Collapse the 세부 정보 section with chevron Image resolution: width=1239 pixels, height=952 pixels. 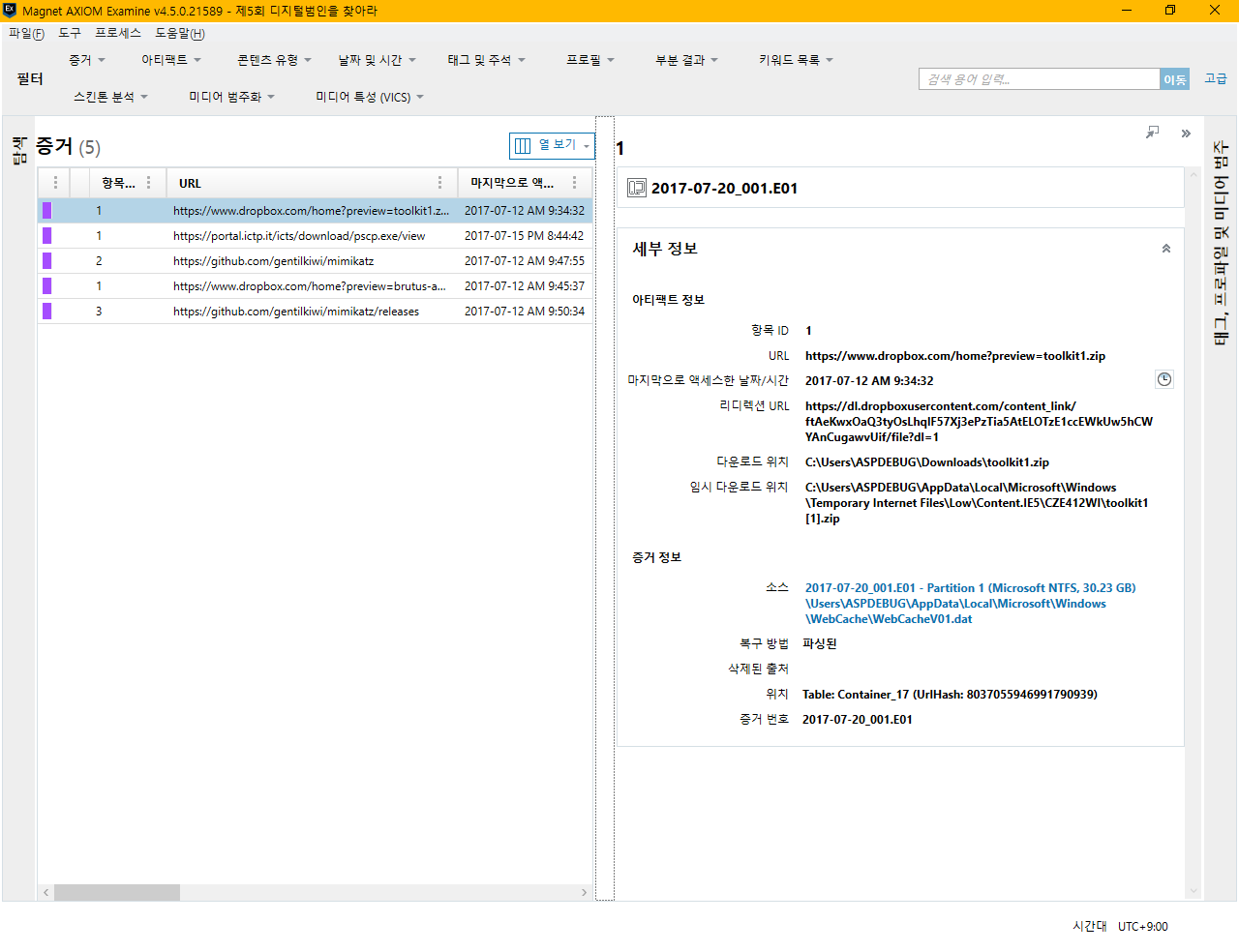pyautogui.click(x=1166, y=249)
